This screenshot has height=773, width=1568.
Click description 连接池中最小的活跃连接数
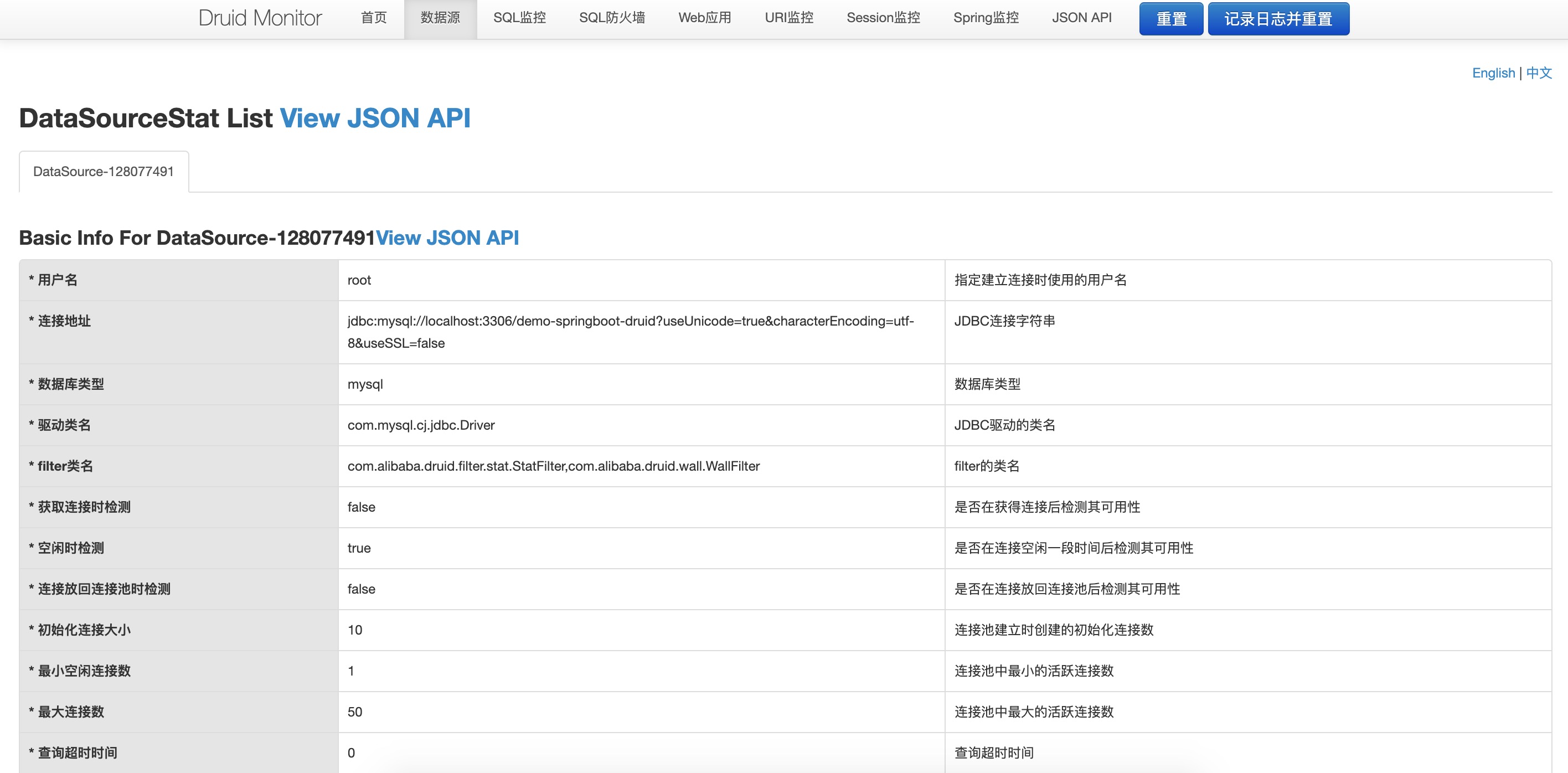coord(1034,671)
